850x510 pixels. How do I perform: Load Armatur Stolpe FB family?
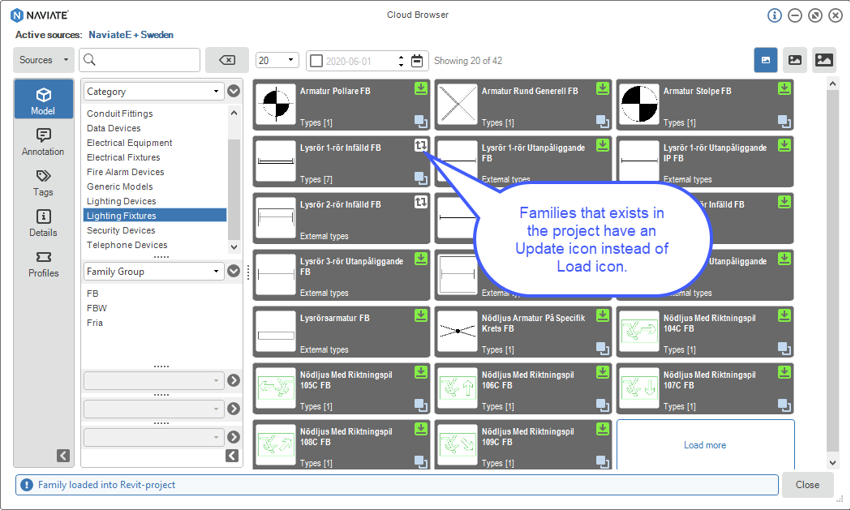[x=784, y=88]
